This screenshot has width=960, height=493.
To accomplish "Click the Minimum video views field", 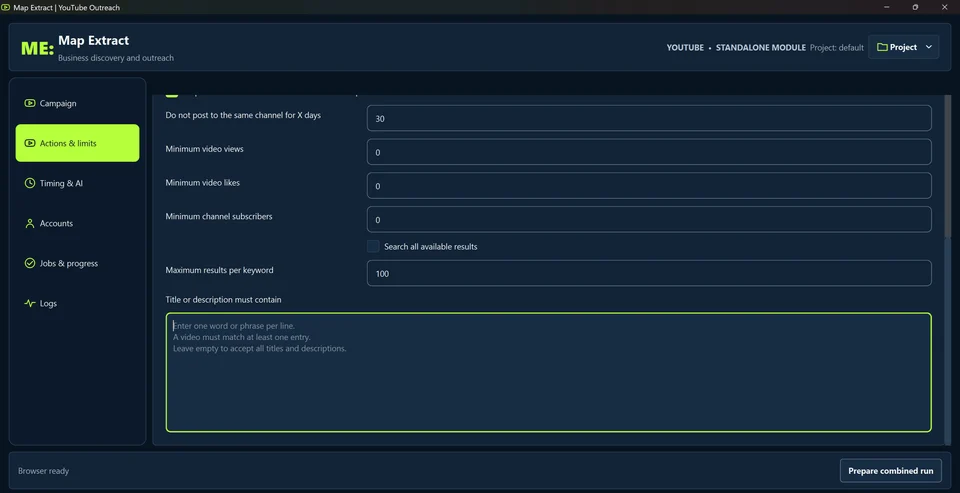I will click(x=649, y=152).
